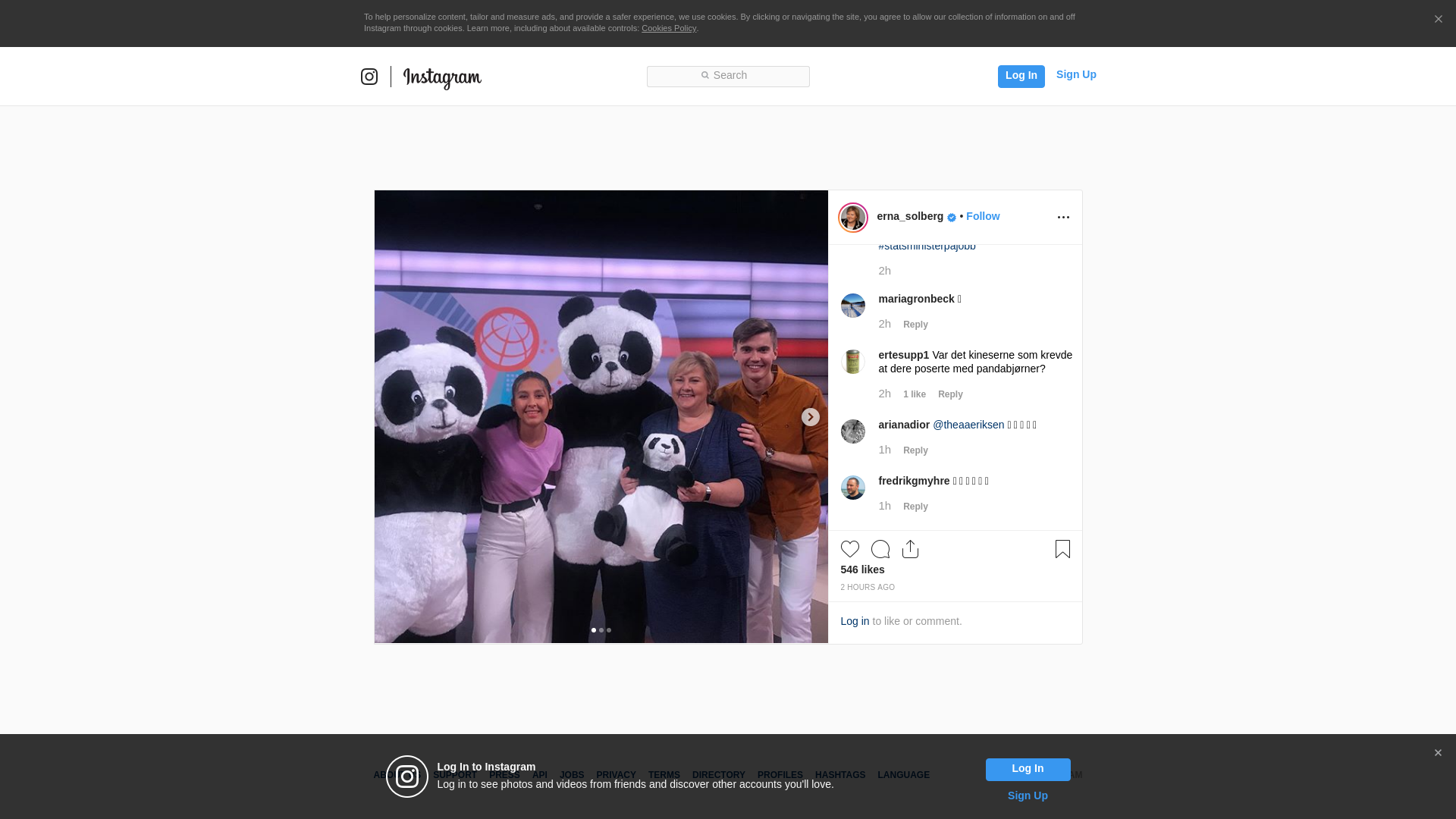Screen dimensions: 1456x819
Task: Select the first carousel dot indicator
Action: 593,630
